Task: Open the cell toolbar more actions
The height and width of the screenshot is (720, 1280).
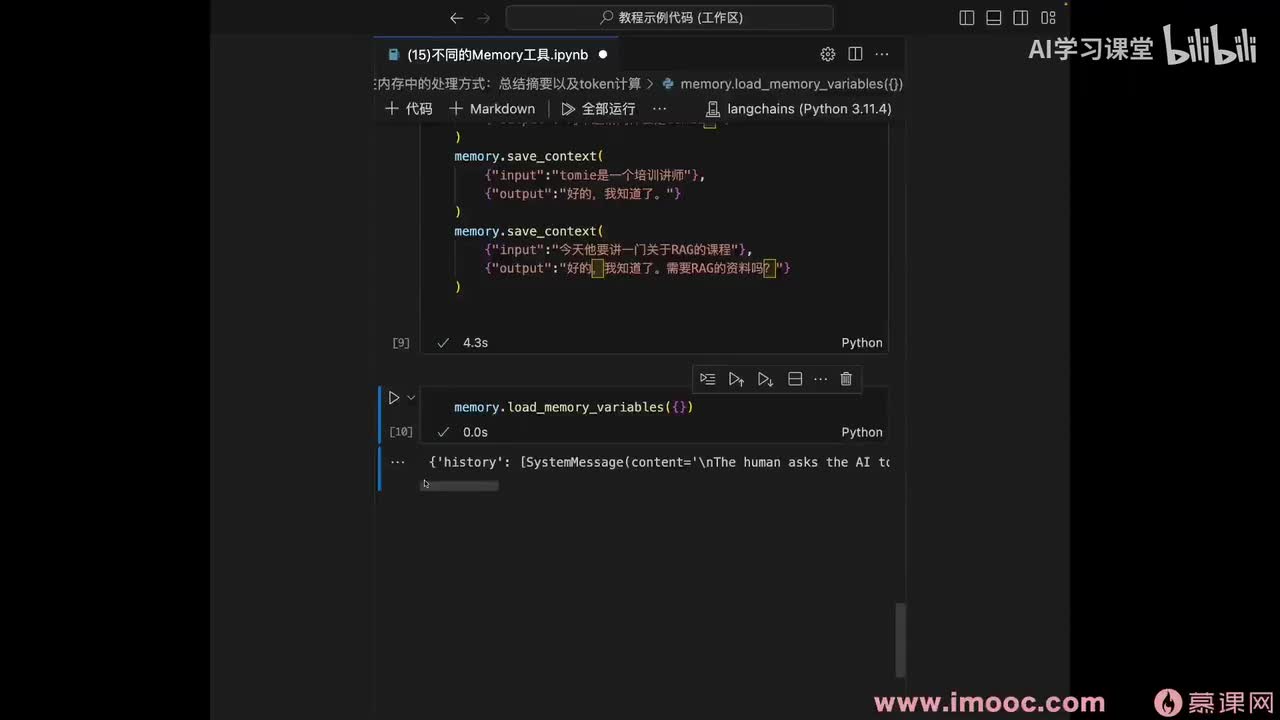Action: click(x=821, y=379)
